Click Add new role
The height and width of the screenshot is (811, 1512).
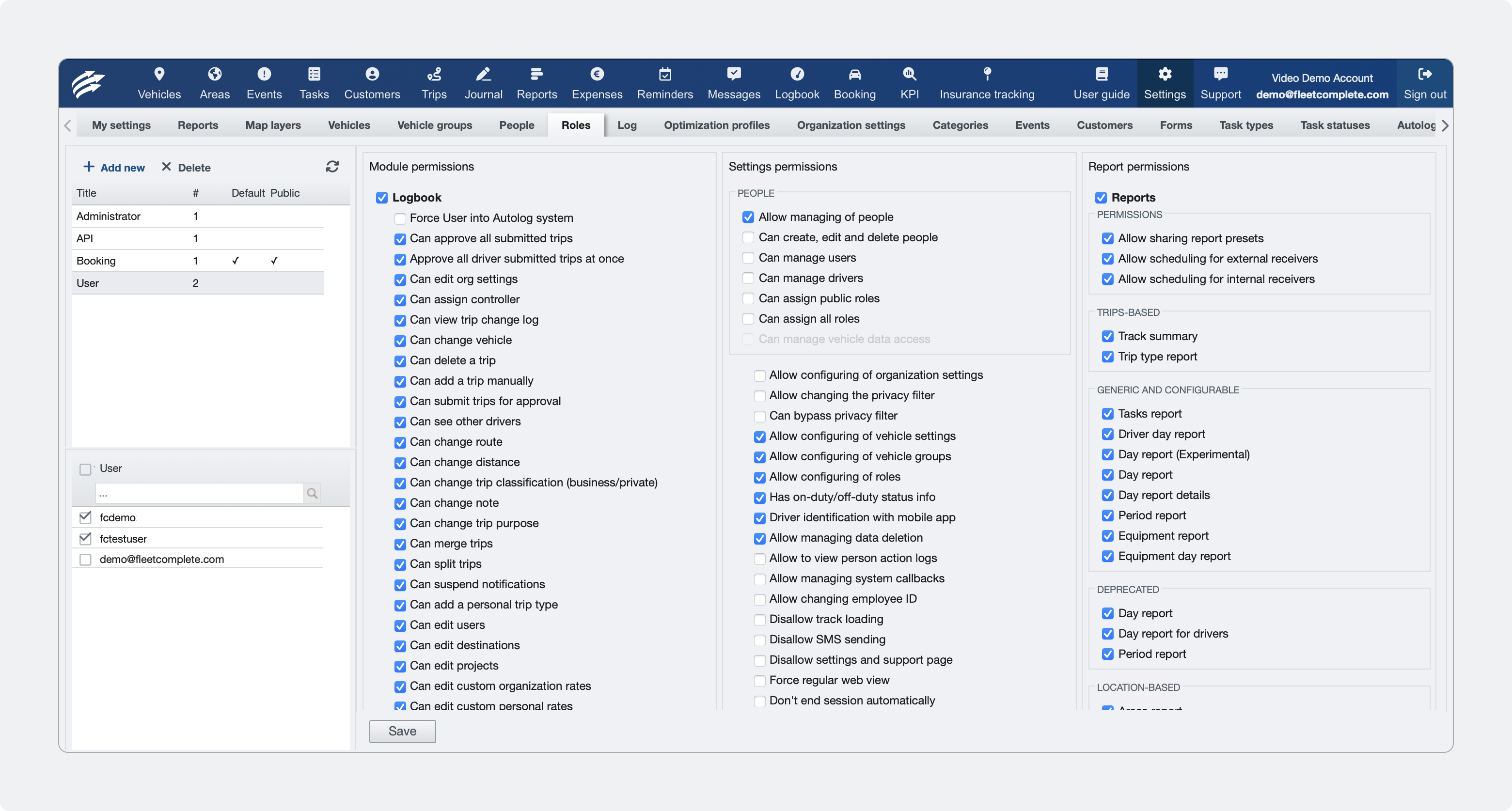[114, 167]
